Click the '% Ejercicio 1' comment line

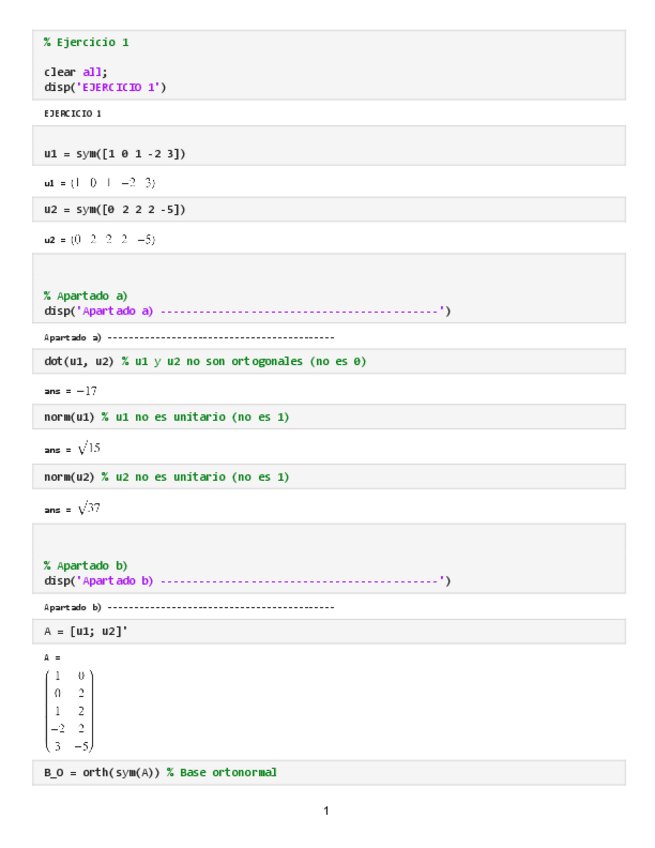click(x=86, y=43)
